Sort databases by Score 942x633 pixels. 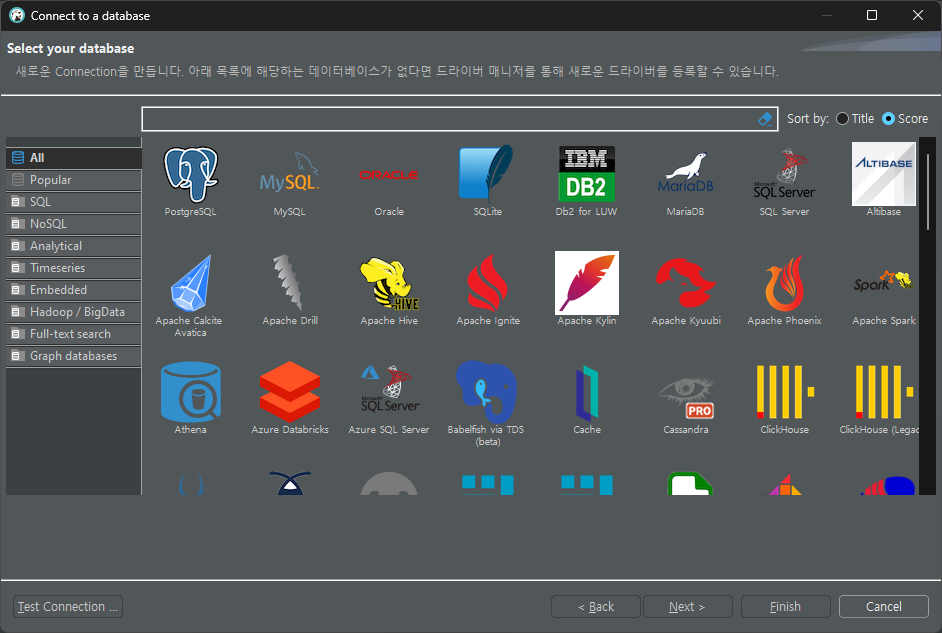(905, 119)
